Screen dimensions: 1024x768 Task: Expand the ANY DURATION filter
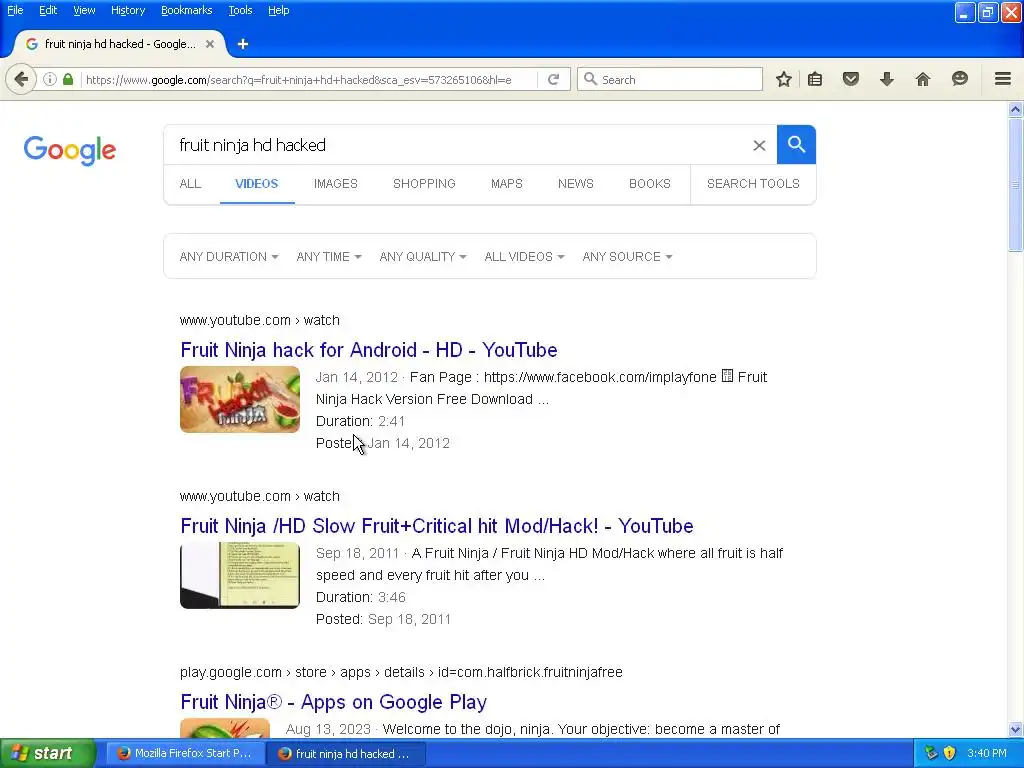[x=229, y=257]
